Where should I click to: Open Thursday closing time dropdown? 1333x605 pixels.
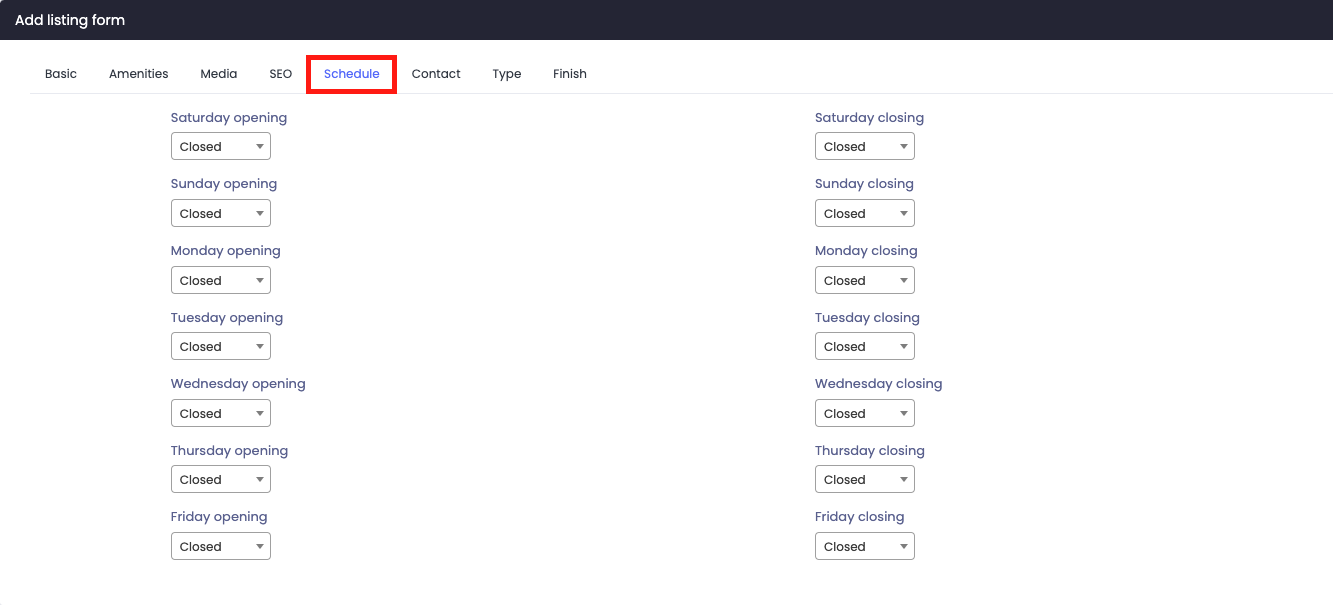pos(865,480)
